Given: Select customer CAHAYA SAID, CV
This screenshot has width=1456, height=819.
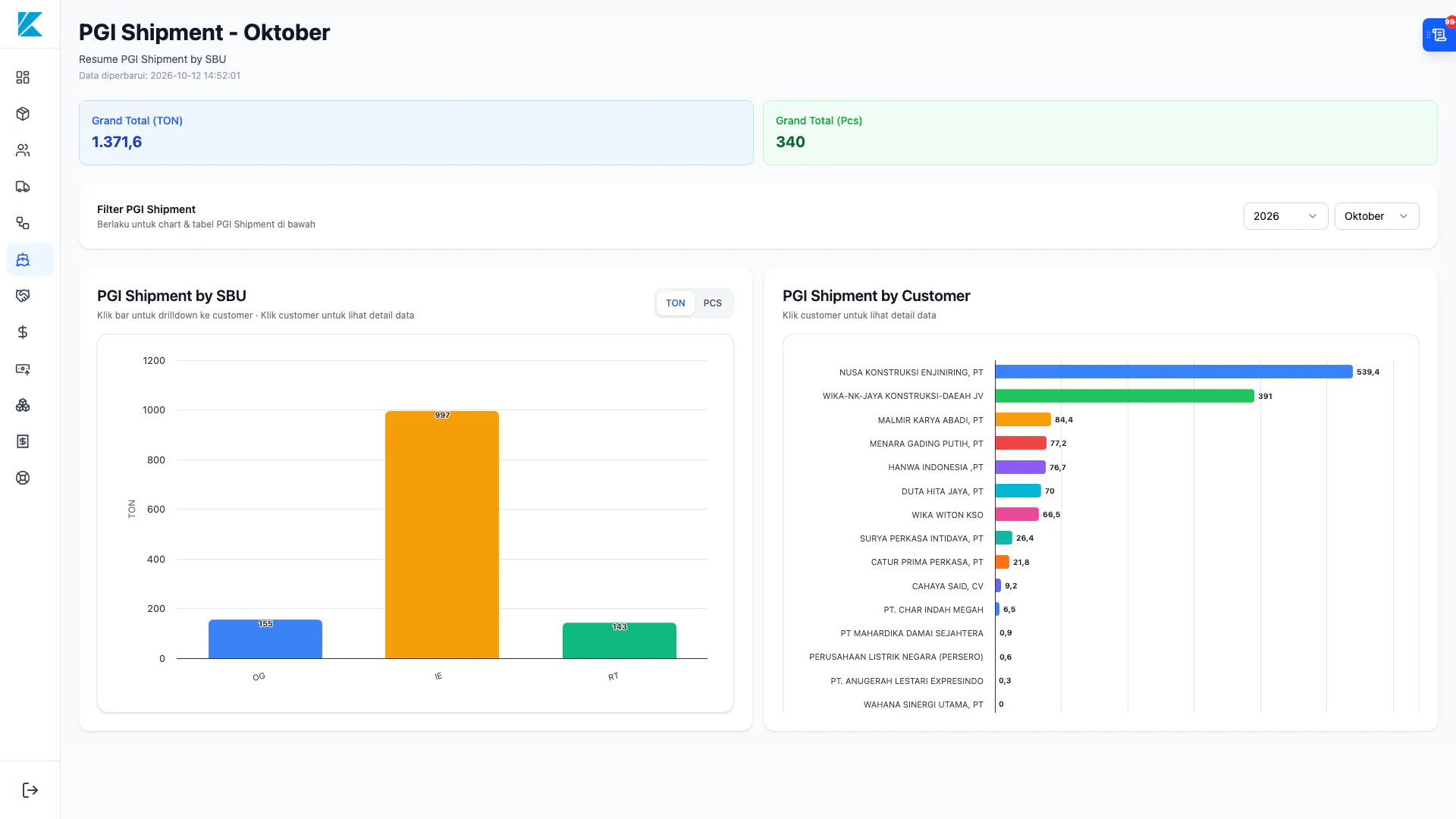Looking at the screenshot, I should [947, 586].
